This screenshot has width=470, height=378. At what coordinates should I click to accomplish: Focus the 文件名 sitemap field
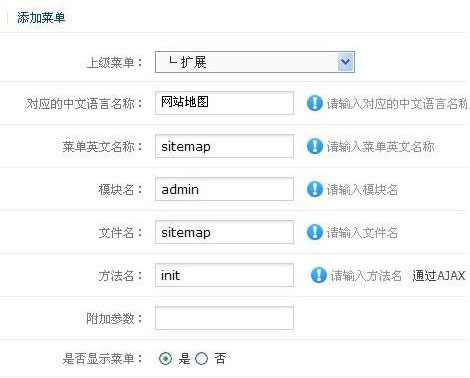pos(224,232)
